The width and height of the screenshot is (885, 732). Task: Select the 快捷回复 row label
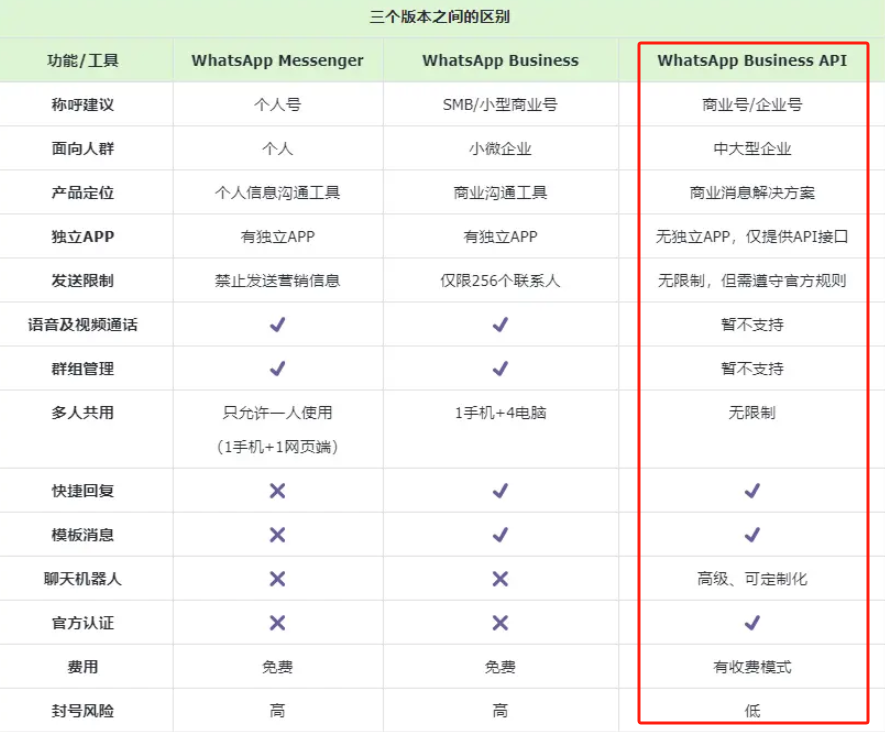click(x=83, y=491)
